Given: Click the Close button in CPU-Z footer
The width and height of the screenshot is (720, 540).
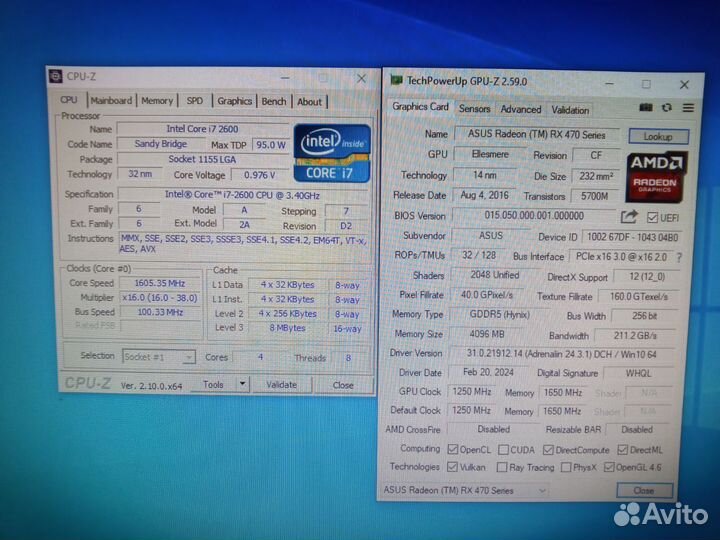Looking at the screenshot, I should coord(343,385).
